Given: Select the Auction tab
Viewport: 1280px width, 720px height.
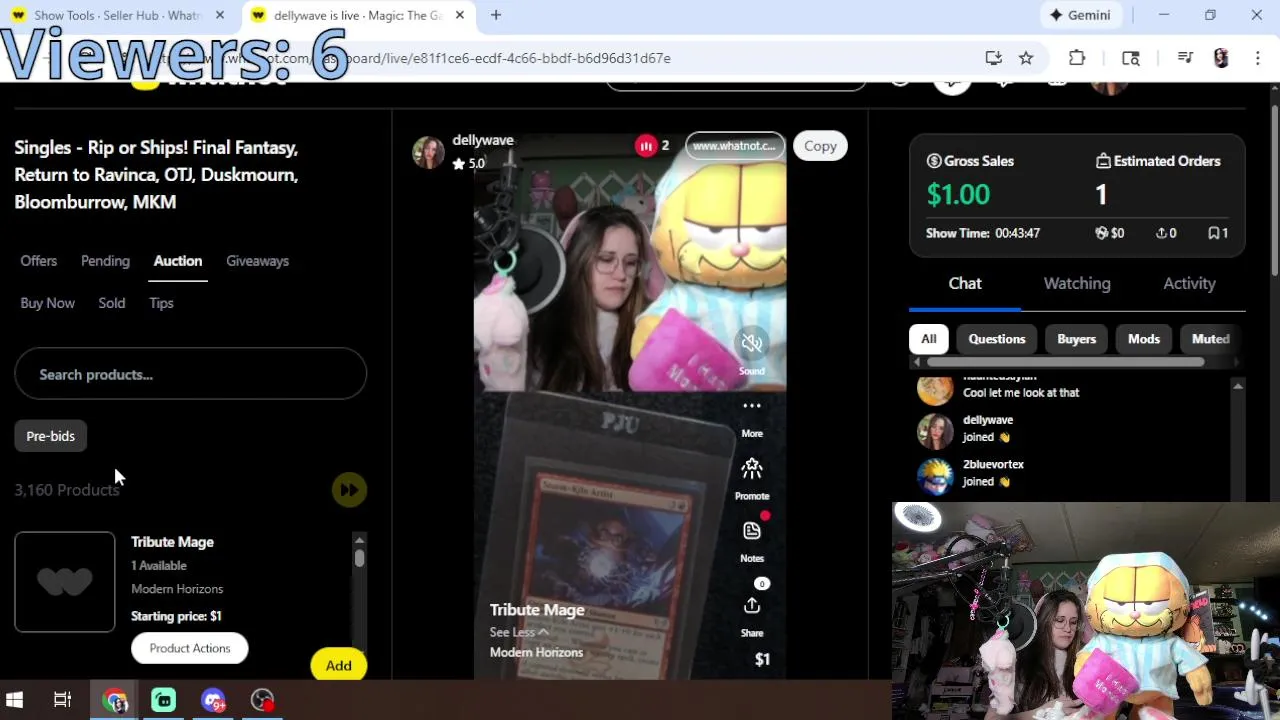Looking at the screenshot, I should click(178, 261).
